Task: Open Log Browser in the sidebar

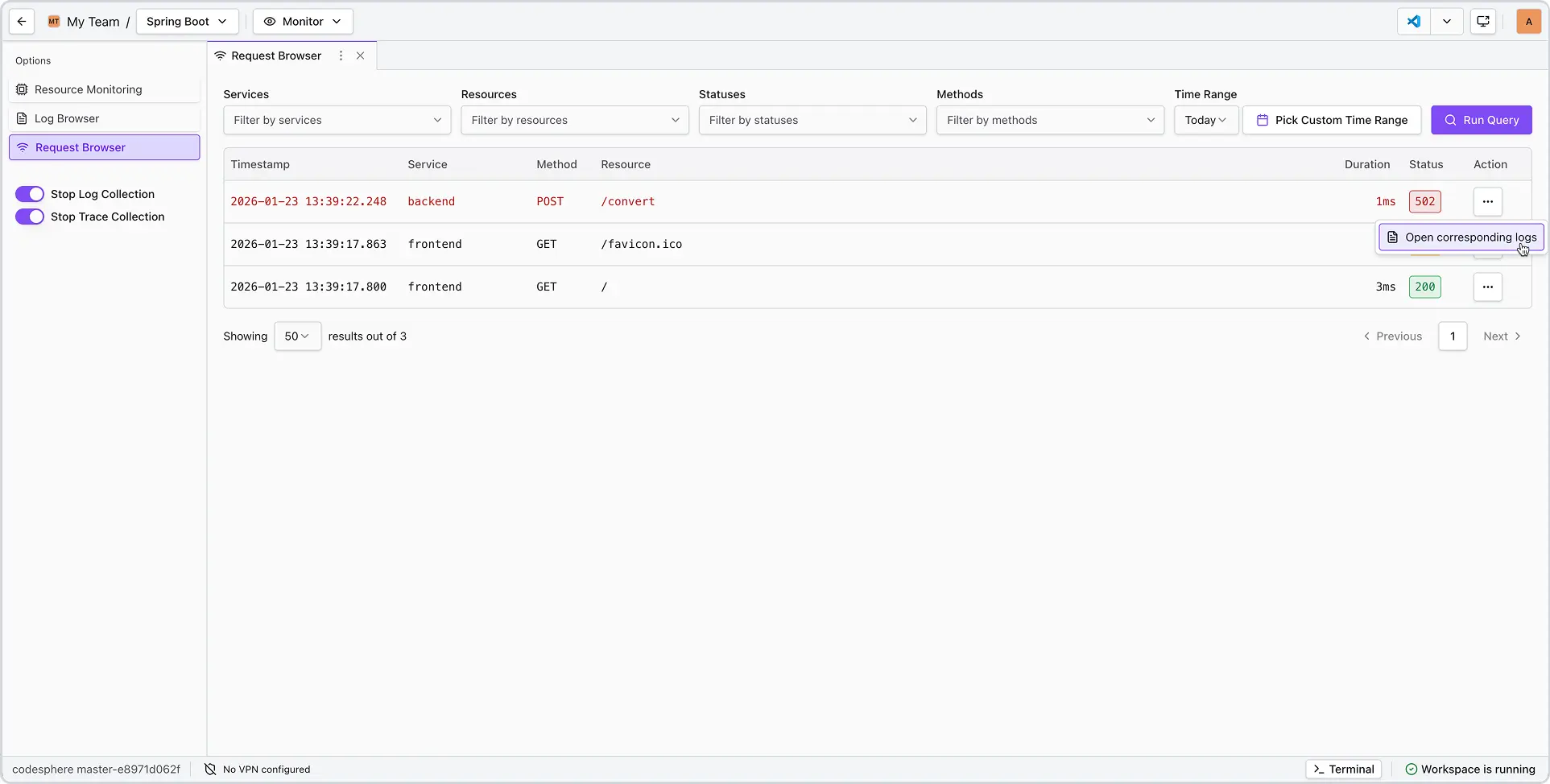Action: (x=67, y=118)
